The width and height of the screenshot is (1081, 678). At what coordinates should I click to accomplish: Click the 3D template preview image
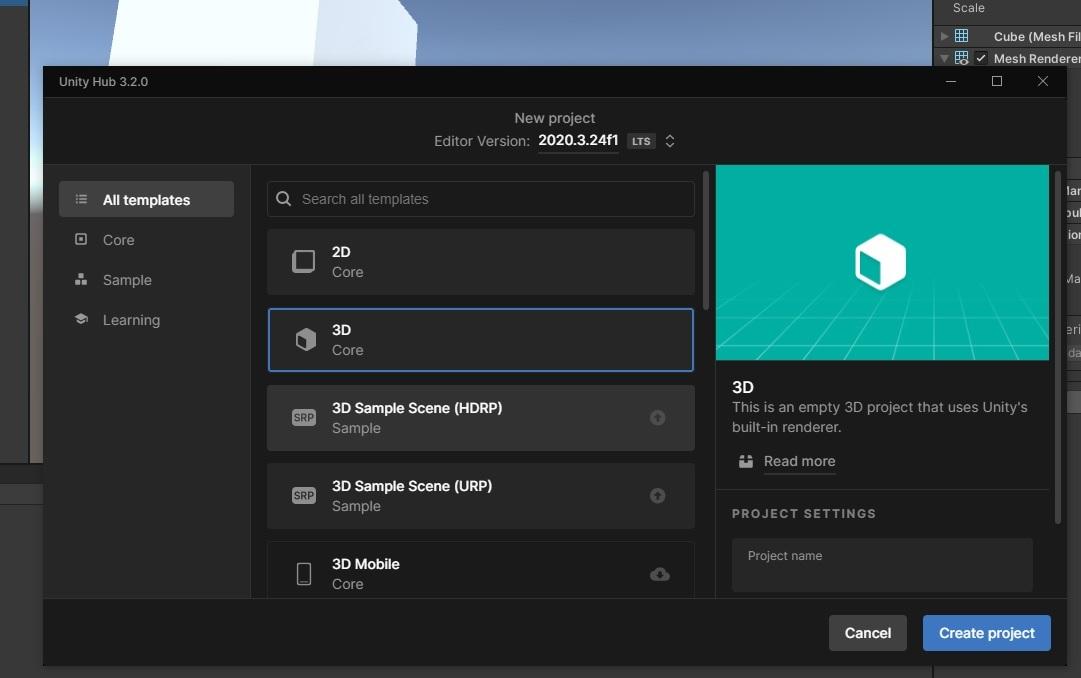[x=882, y=262]
